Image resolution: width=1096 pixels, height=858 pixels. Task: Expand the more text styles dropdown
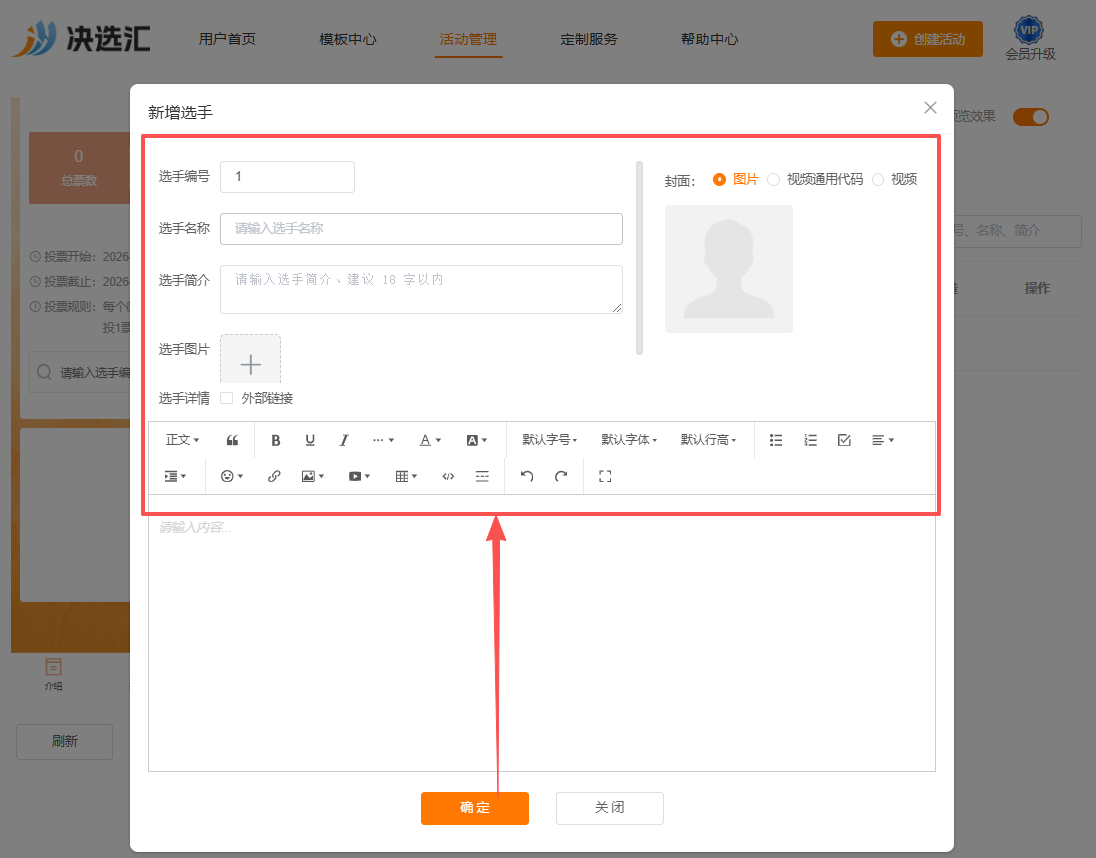pos(383,440)
